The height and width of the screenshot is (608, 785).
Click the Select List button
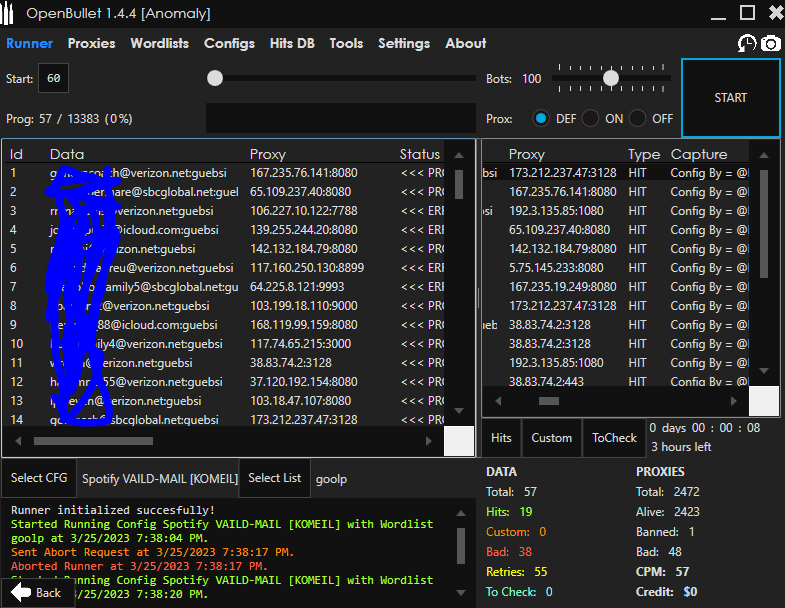[275, 478]
